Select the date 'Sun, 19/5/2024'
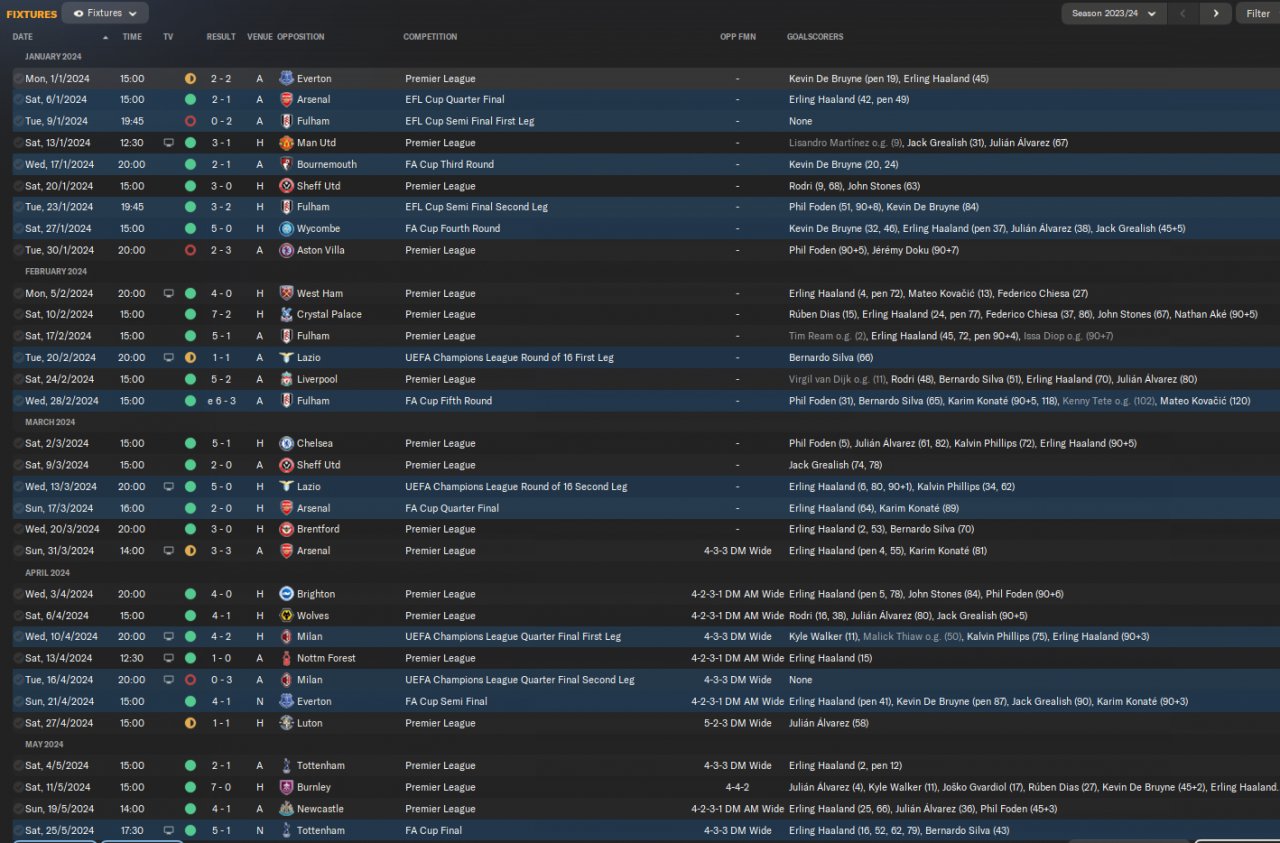 point(59,809)
